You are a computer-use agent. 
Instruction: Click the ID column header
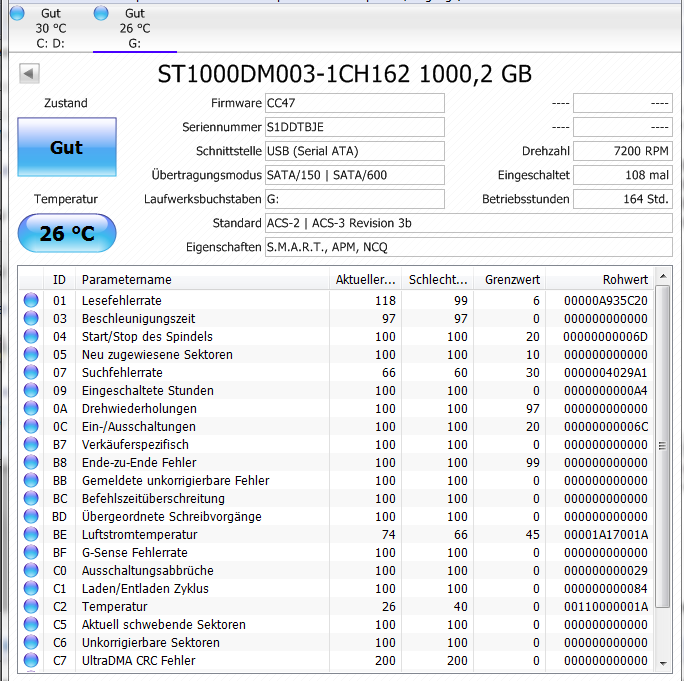(59, 280)
